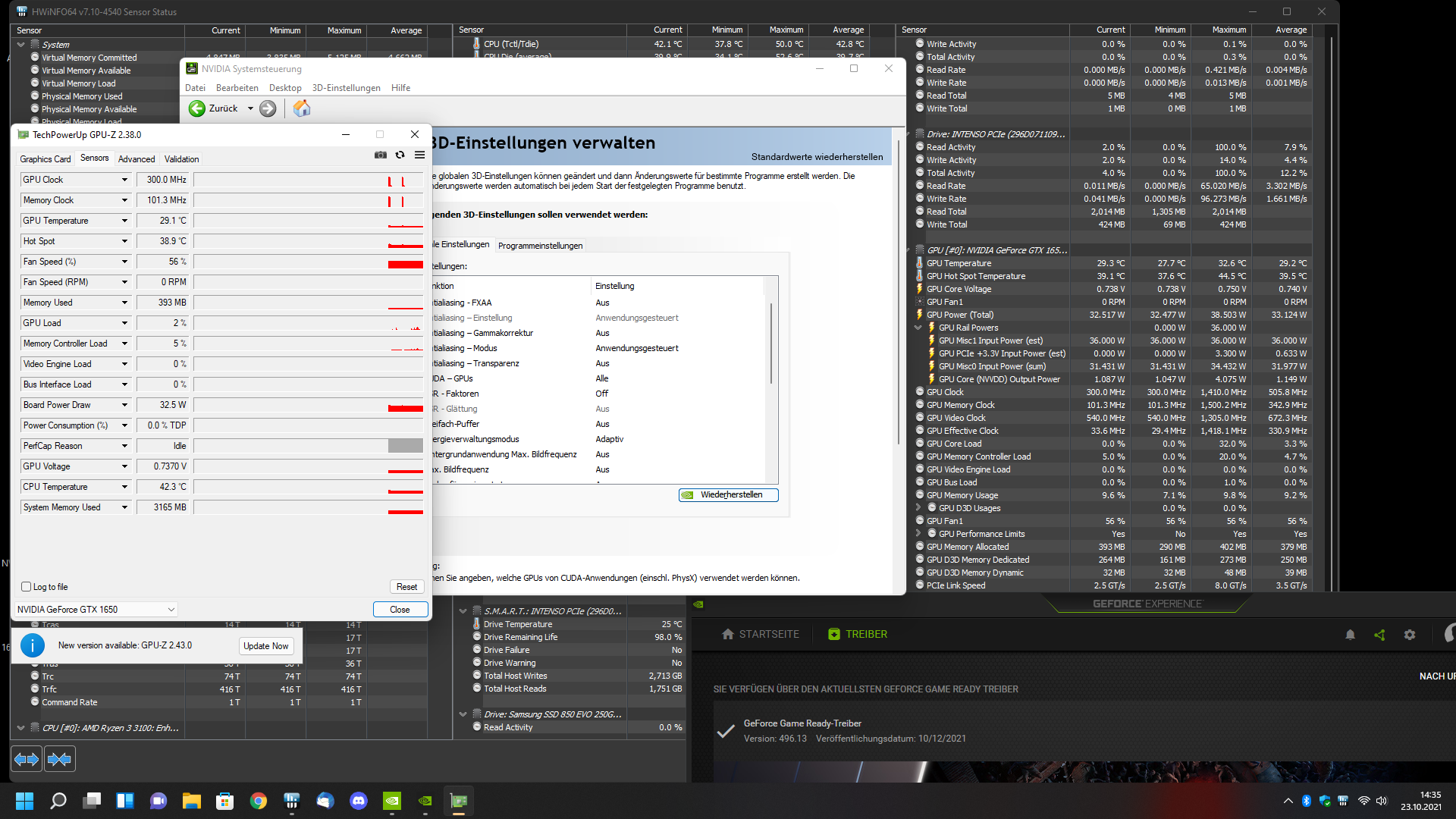Open Hot Spot sensor dropdown
Screen dimensions: 1456x819
[x=124, y=241]
